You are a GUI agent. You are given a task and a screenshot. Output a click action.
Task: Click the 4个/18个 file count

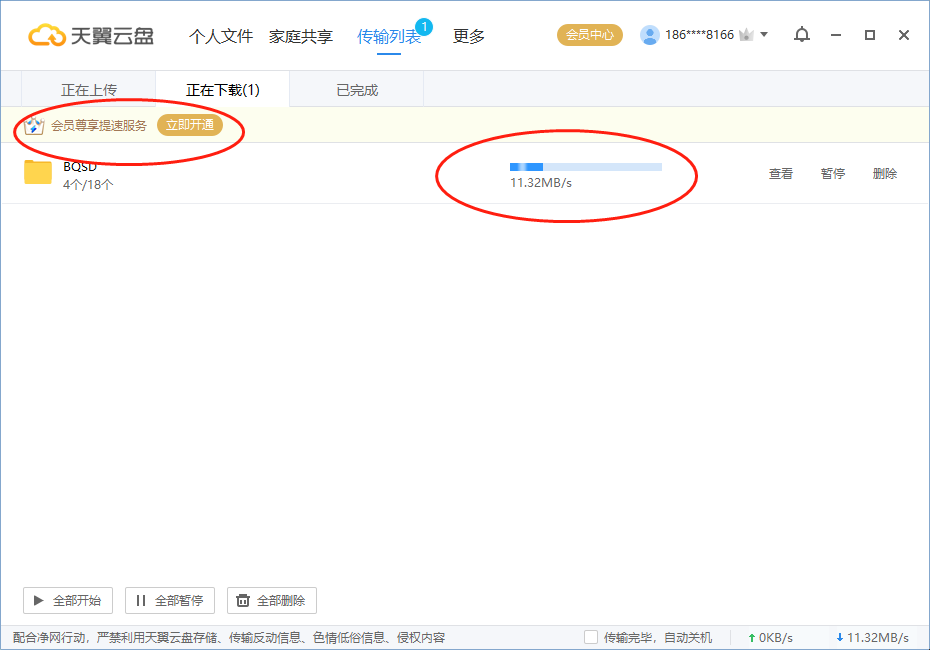pos(88,184)
